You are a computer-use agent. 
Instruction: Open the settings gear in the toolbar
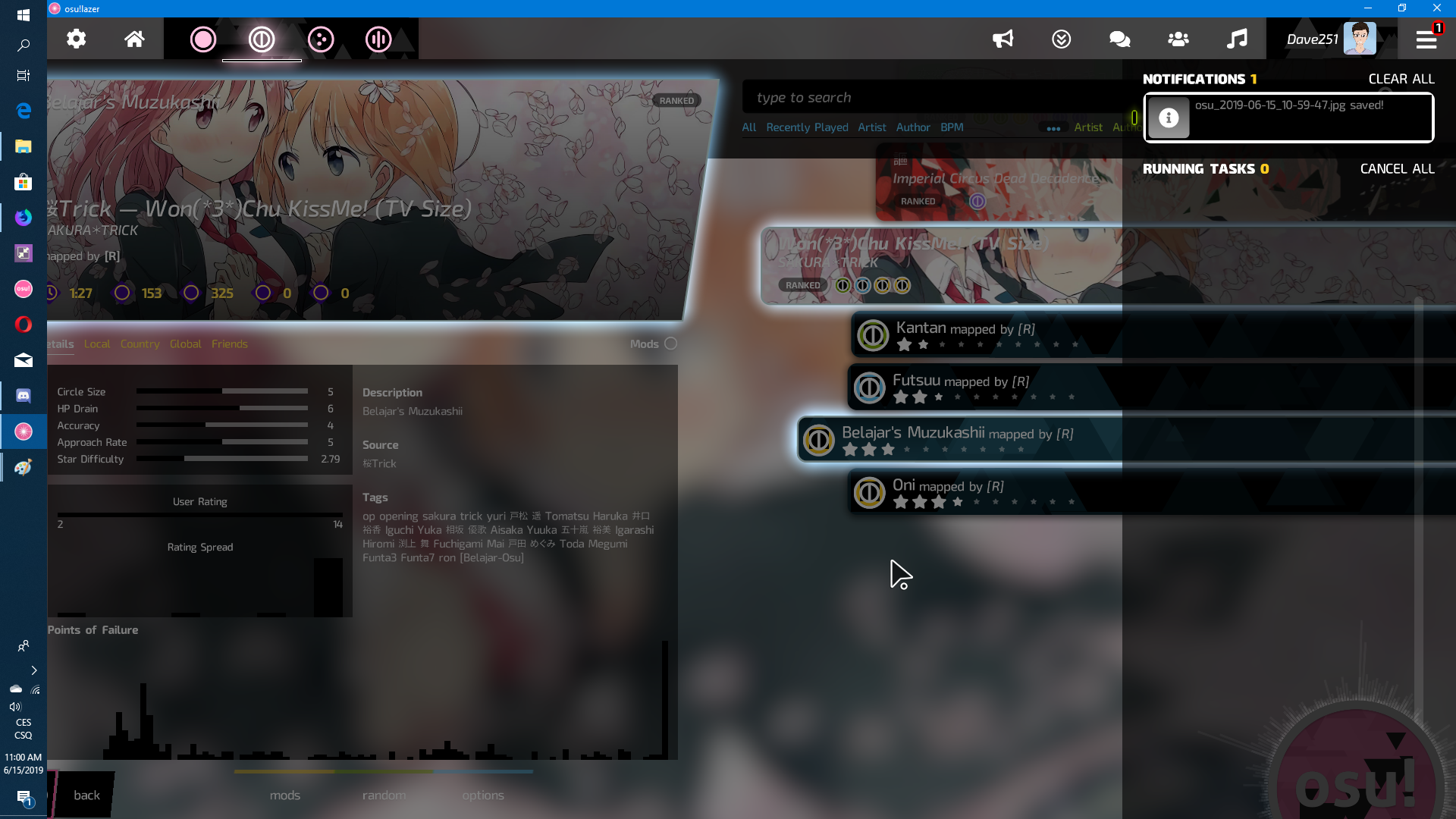tap(76, 39)
